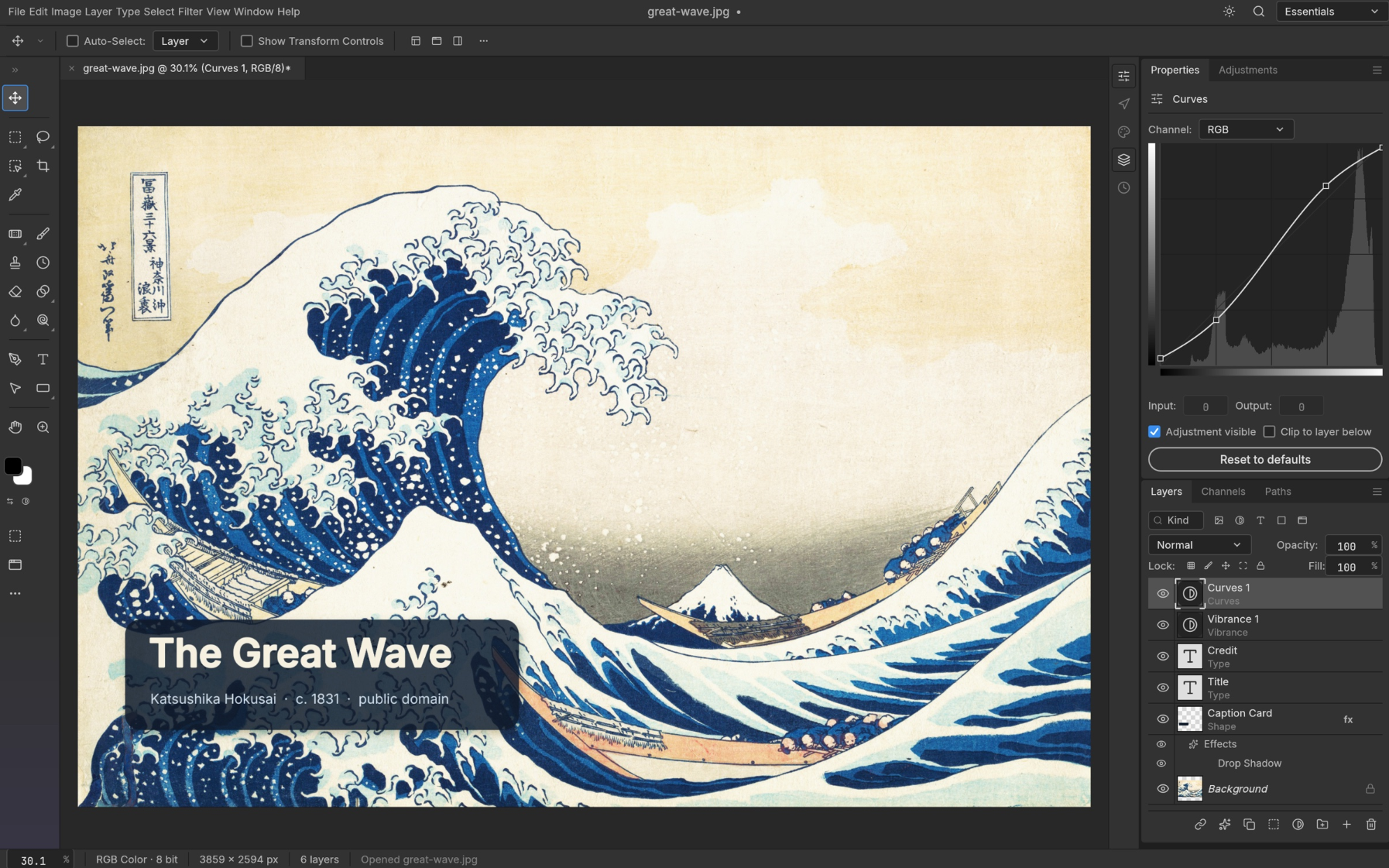This screenshot has width=1389, height=868.
Task: Delete layer using the trash icon
Action: coord(1371,825)
